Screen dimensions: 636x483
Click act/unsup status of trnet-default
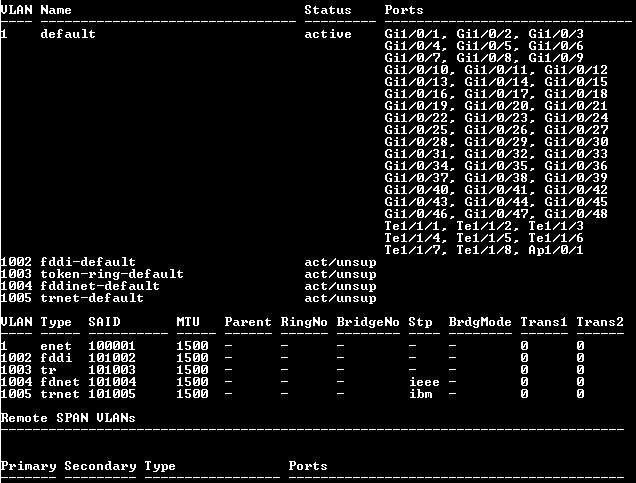(340, 298)
